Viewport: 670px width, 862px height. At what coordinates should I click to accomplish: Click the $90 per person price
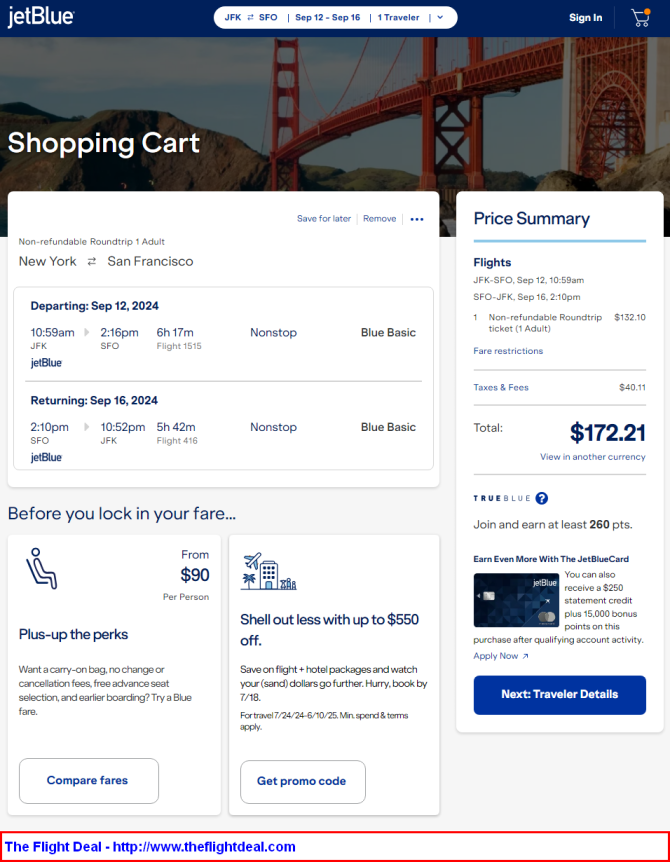pos(195,576)
